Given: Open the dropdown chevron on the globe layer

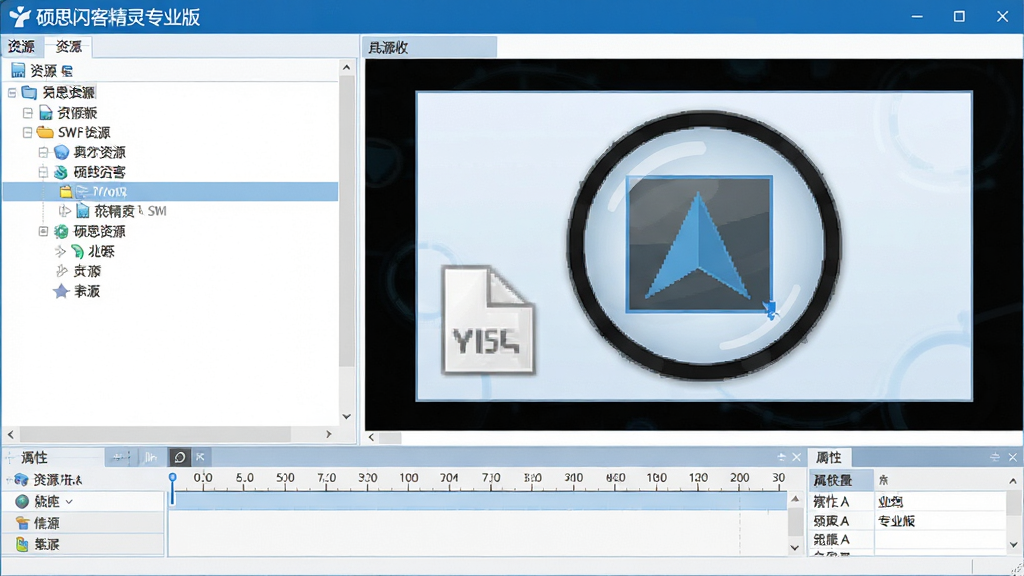Looking at the screenshot, I should click(x=69, y=502).
